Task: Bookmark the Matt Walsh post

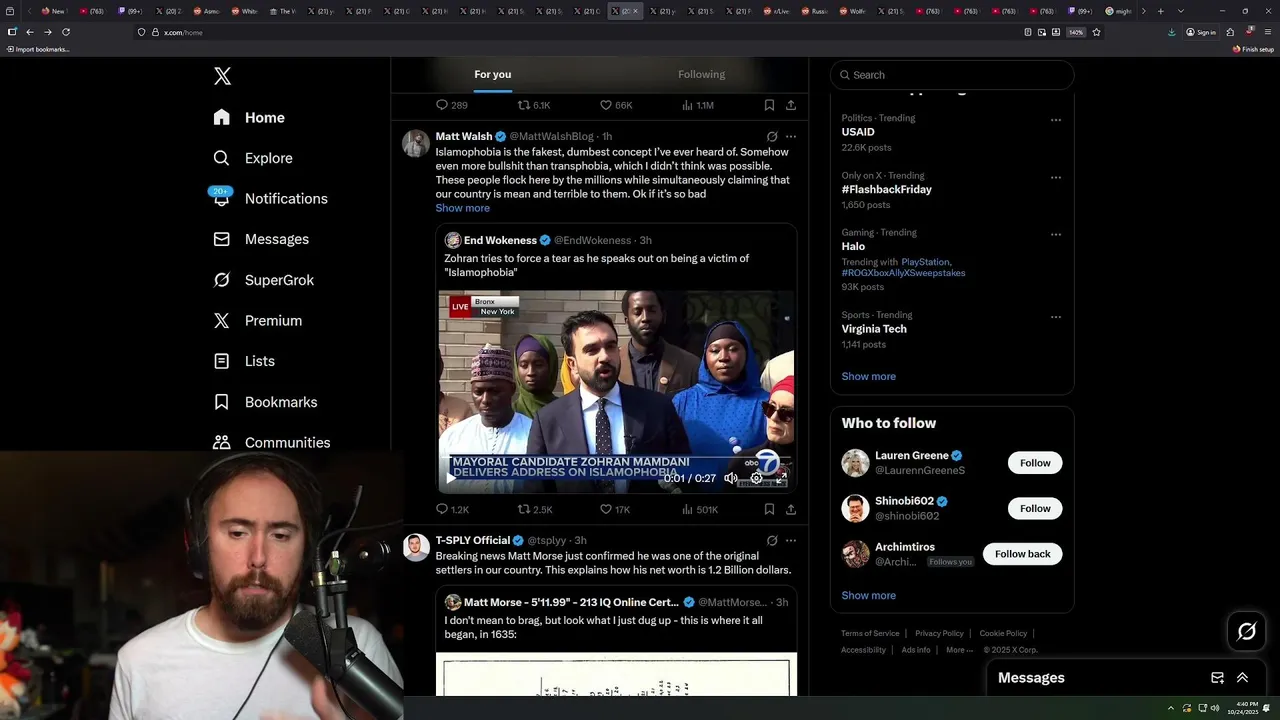Action: [x=769, y=509]
